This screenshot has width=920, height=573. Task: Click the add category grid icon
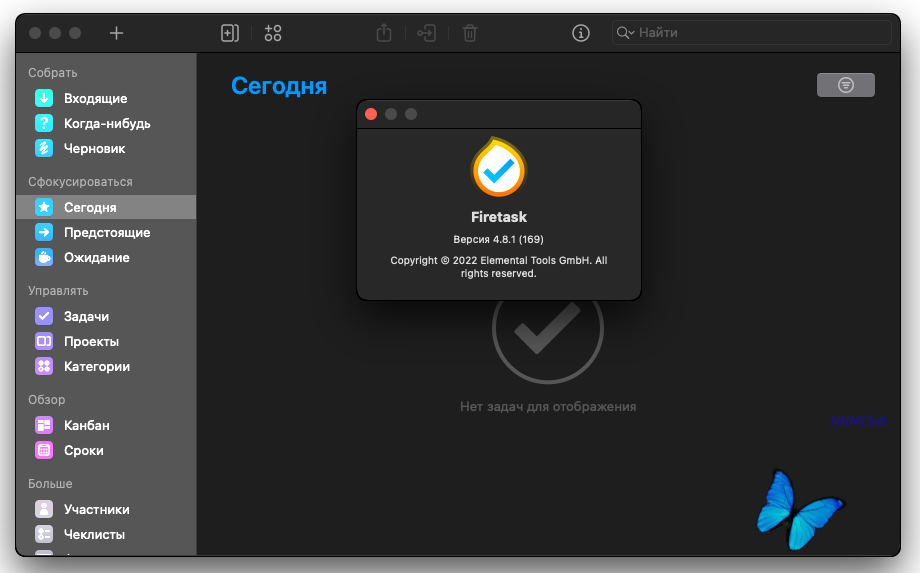click(x=273, y=33)
